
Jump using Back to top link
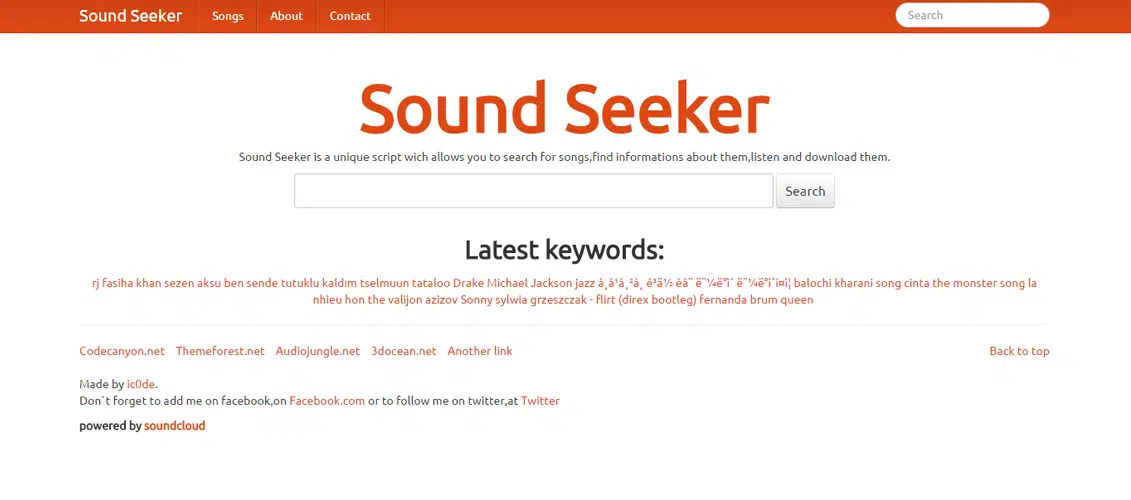(1019, 351)
